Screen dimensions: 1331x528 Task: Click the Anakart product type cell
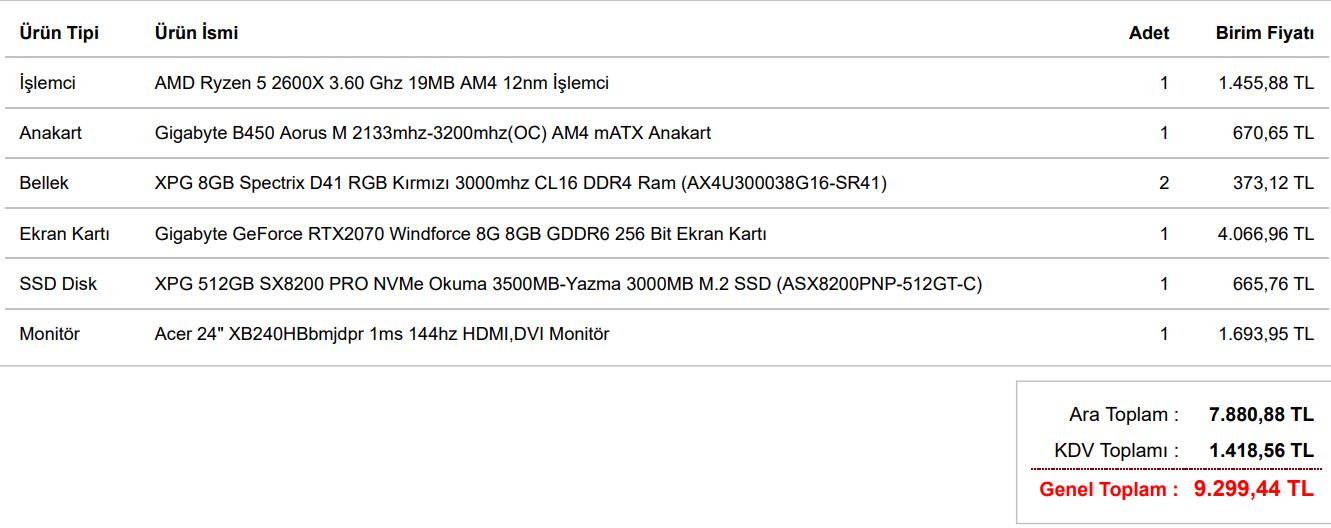point(51,133)
